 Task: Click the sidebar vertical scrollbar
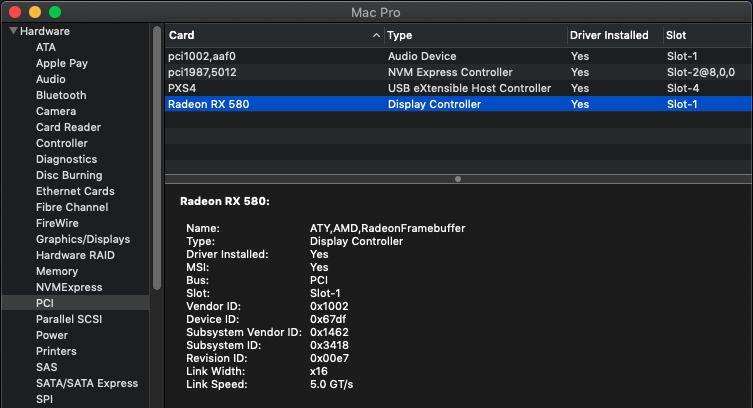157,150
